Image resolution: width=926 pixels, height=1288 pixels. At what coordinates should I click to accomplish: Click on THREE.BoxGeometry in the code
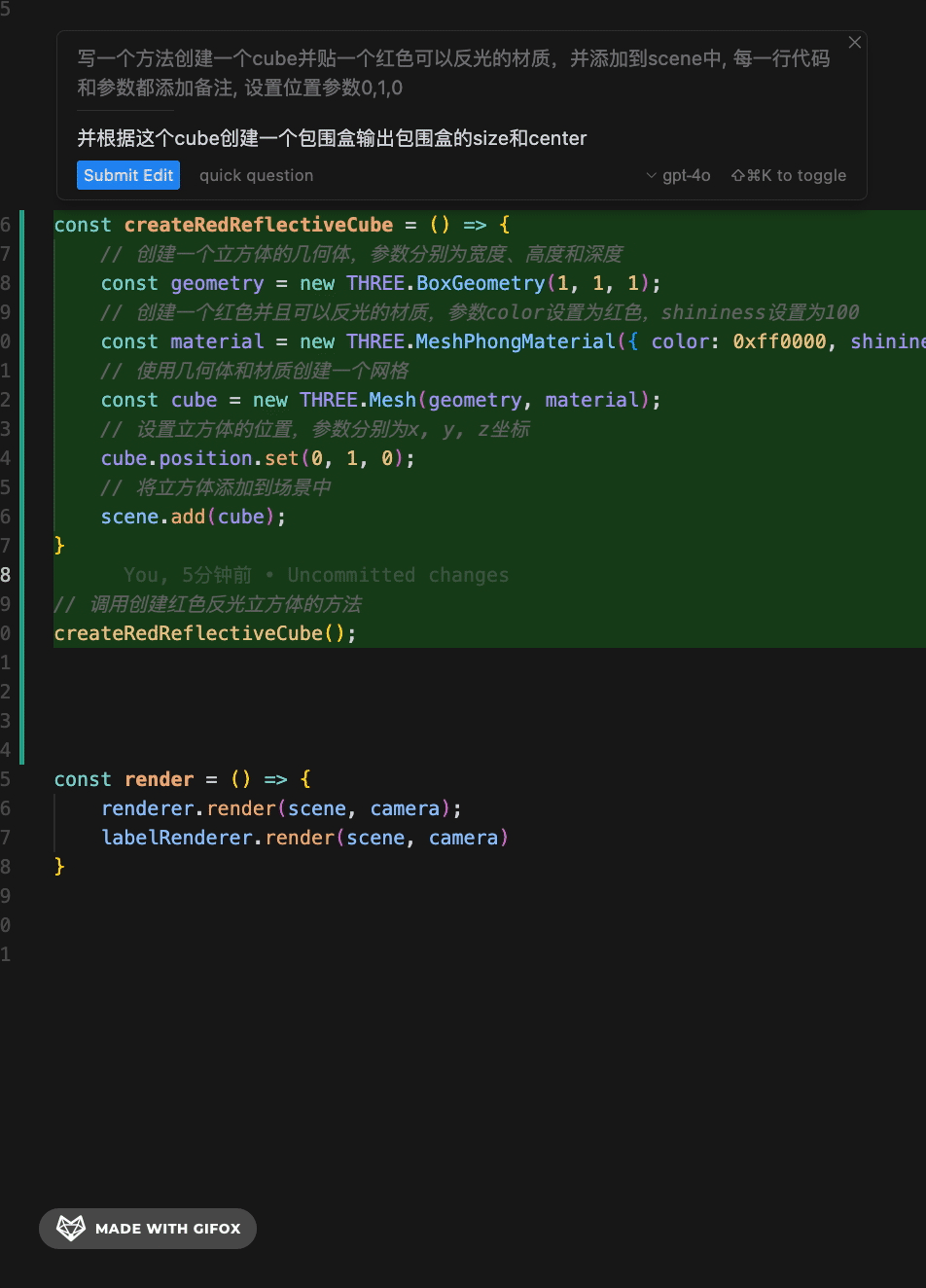(445, 283)
